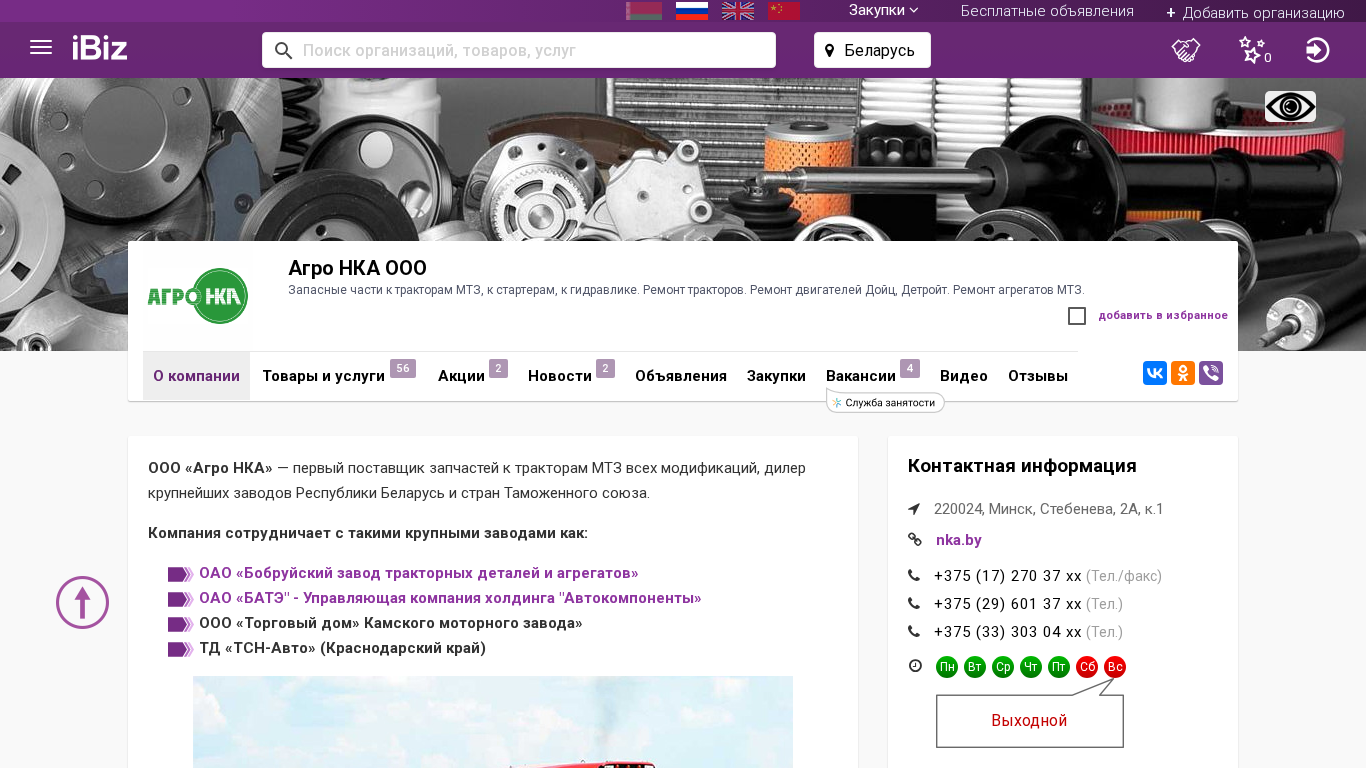
Task: Open the nka.by website link
Action: (x=959, y=540)
